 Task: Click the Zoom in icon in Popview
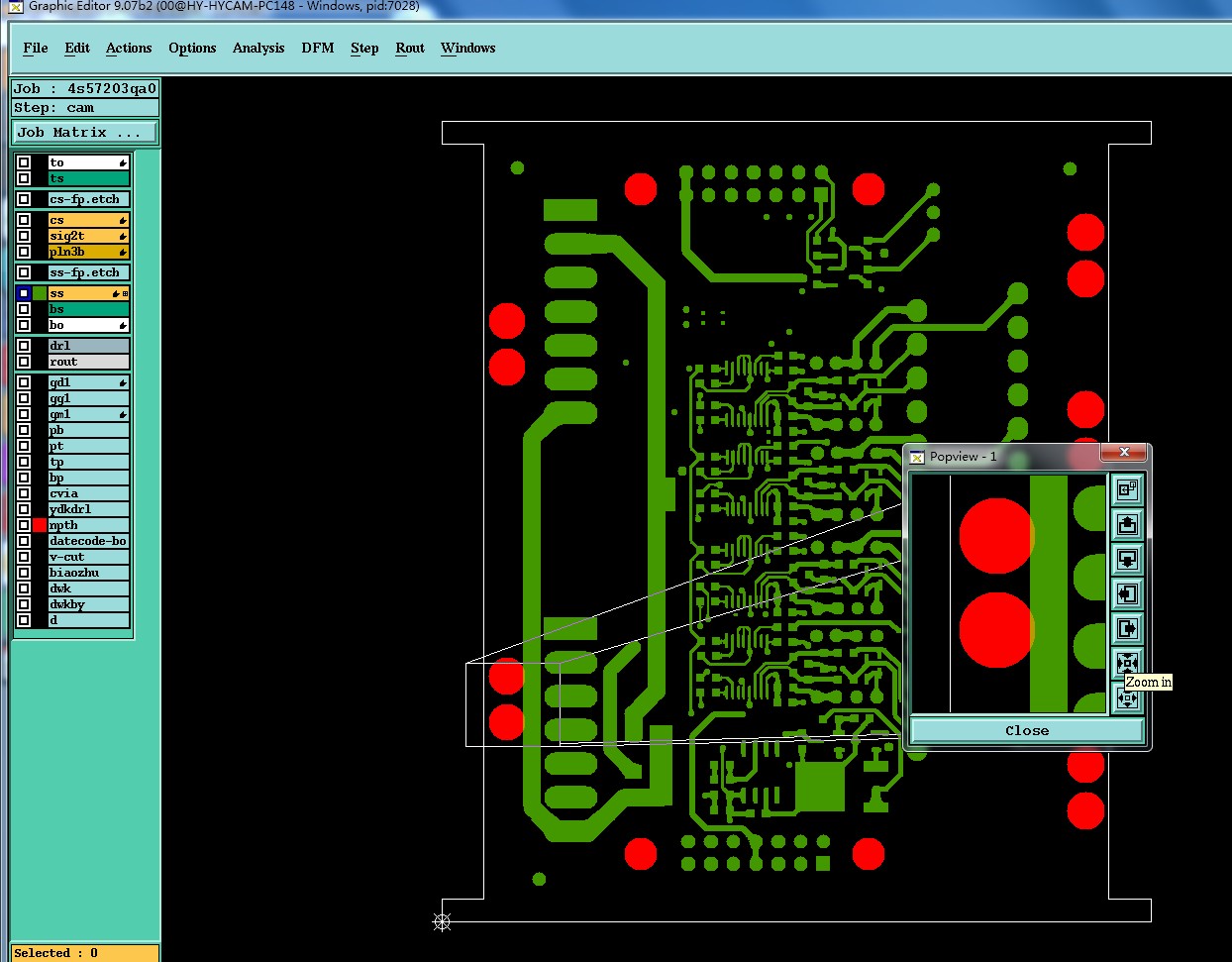pyautogui.click(x=1127, y=662)
